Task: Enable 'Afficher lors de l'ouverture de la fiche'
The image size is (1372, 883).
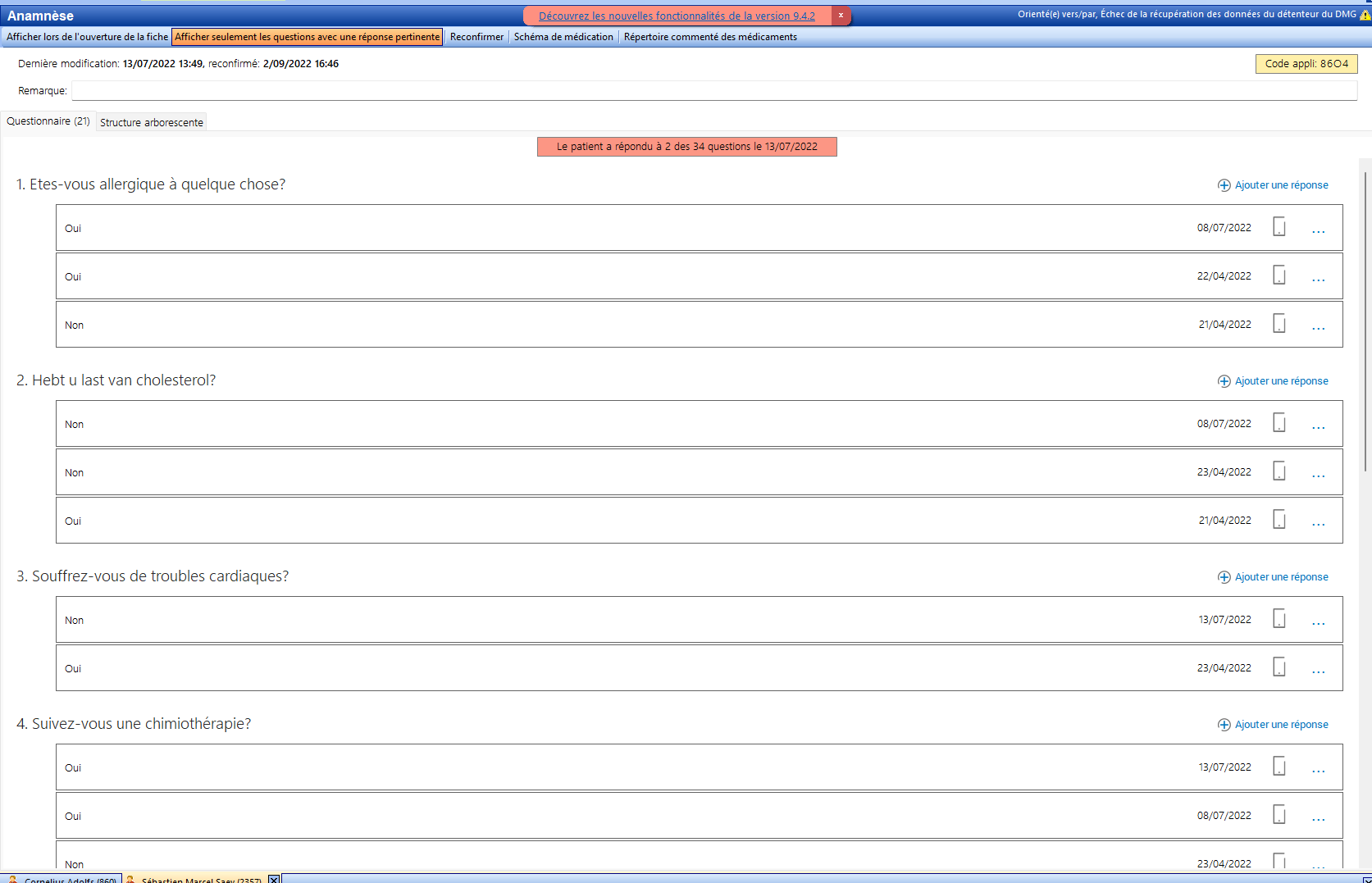Action: [x=85, y=36]
